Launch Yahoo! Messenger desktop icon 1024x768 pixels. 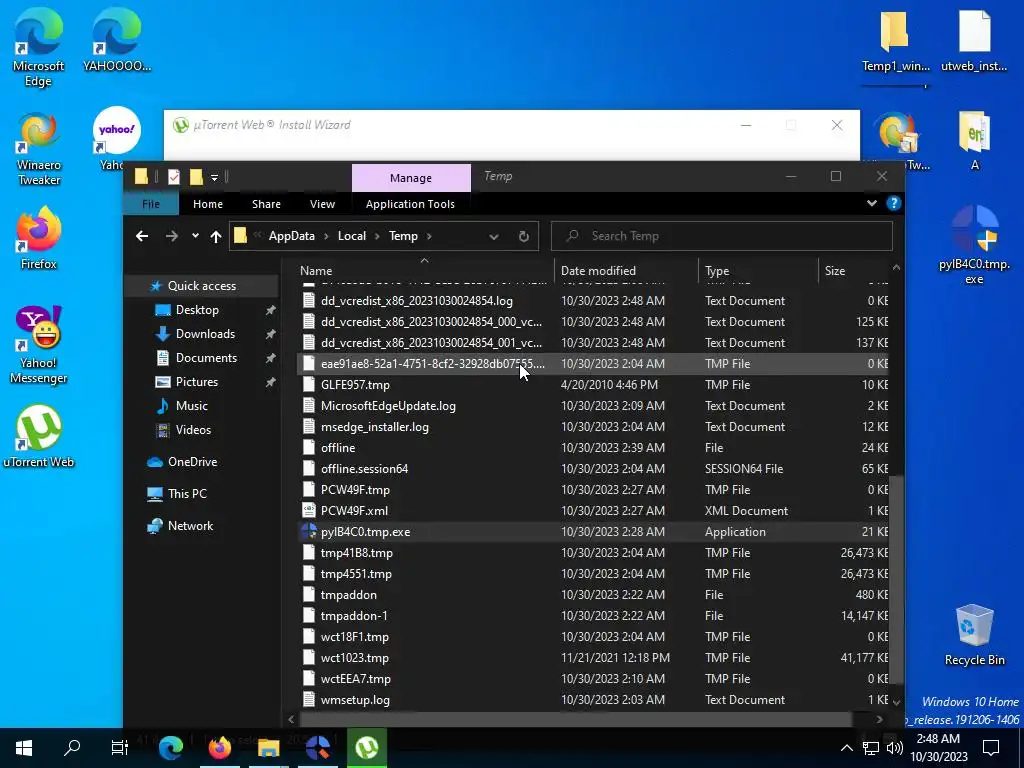click(39, 345)
